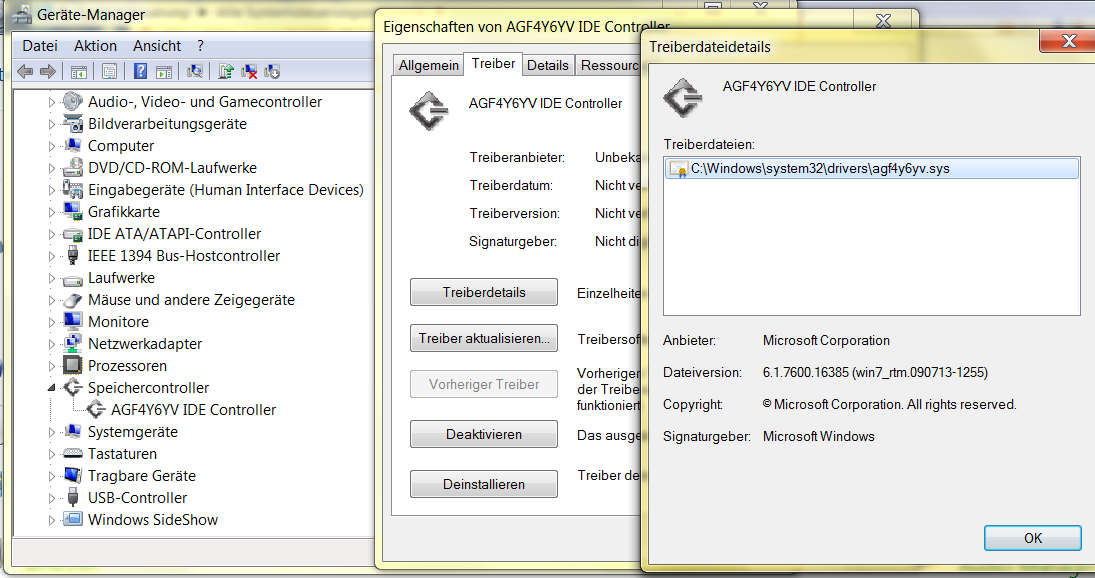1095x578 pixels.
Task: Click the Tragbare Geräte device icon
Action: coord(73,475)
